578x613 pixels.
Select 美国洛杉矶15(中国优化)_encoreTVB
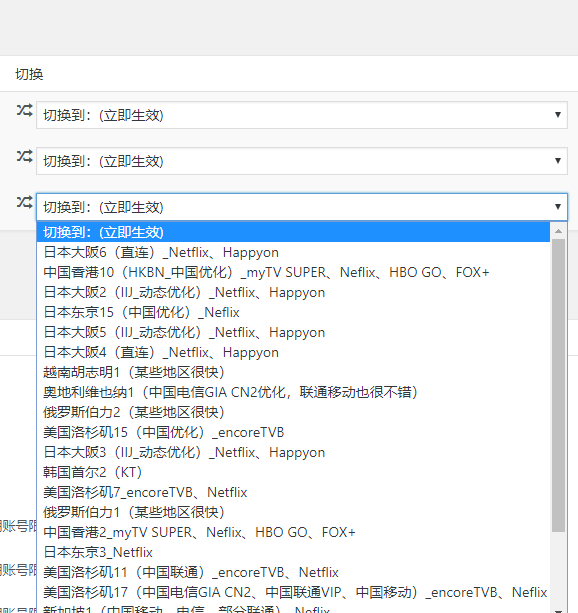293,432
